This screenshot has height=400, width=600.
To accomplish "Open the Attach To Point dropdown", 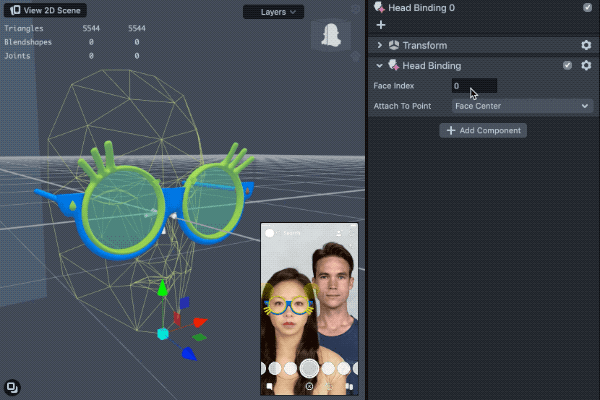I will pyautogui.click(x=522, y=106).
